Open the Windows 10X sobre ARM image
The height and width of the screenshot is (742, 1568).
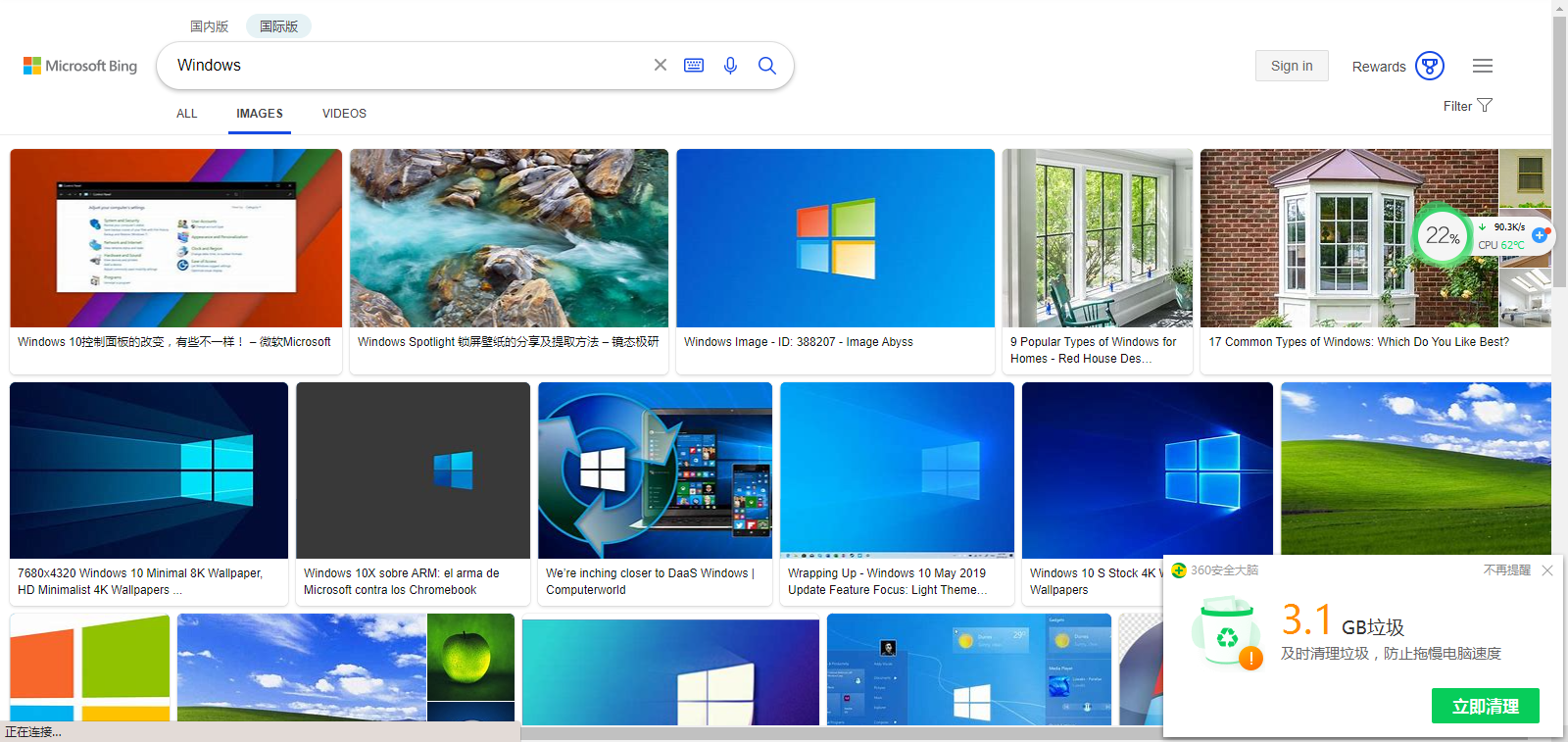coord(413,470)
